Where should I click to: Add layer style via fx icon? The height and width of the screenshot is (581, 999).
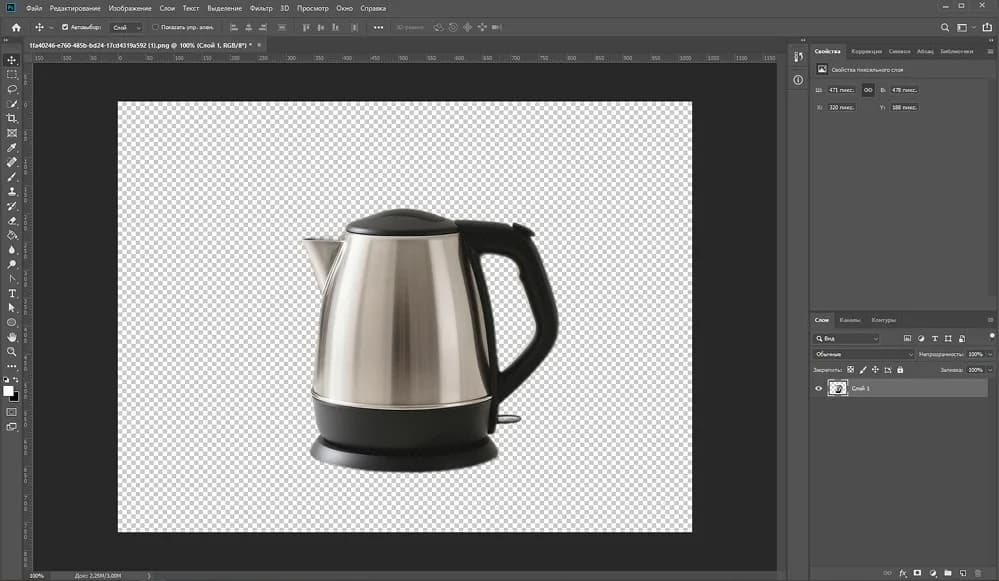pyautogui.click(x=902, y=573)
